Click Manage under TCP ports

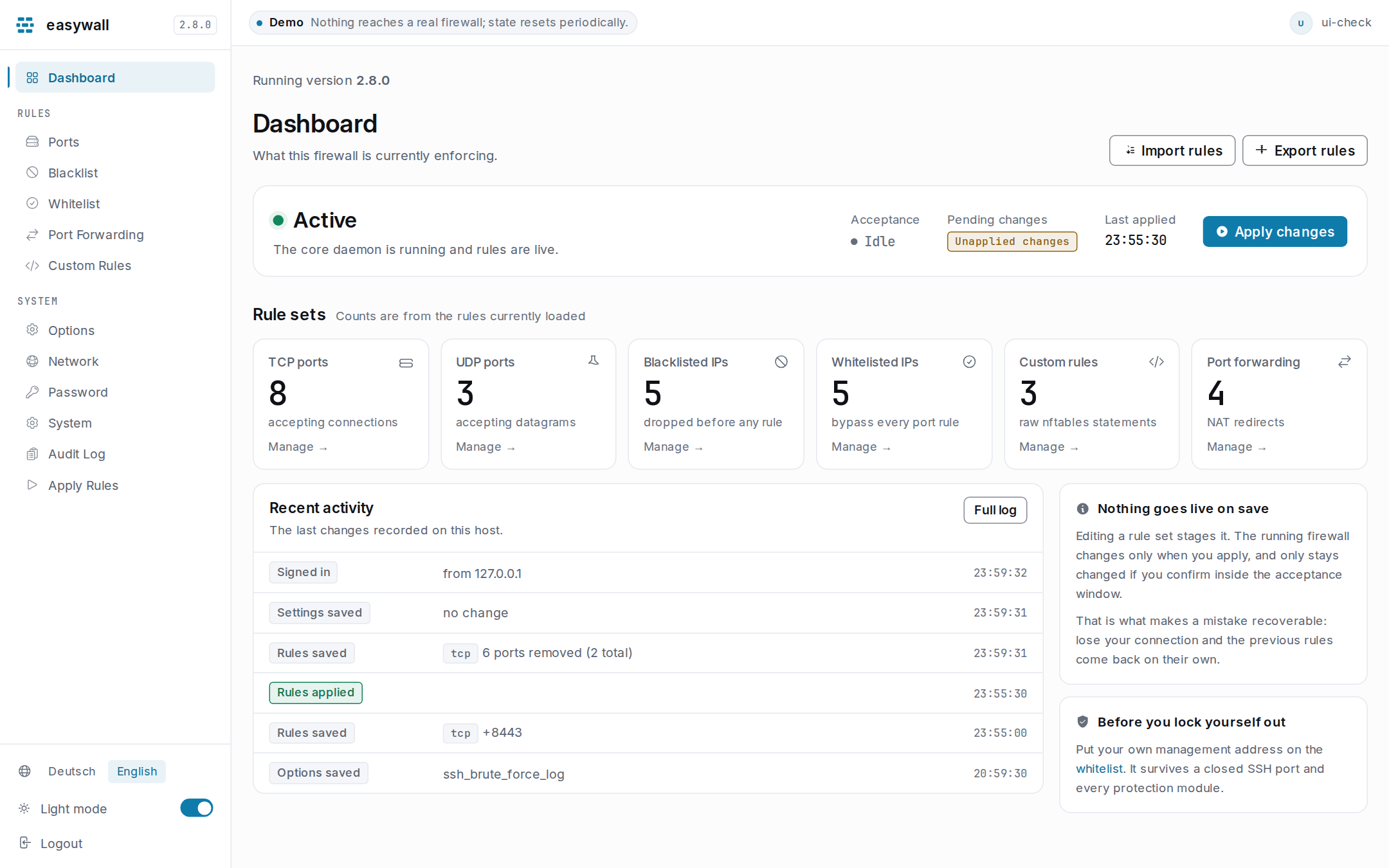tap(298, 447)
